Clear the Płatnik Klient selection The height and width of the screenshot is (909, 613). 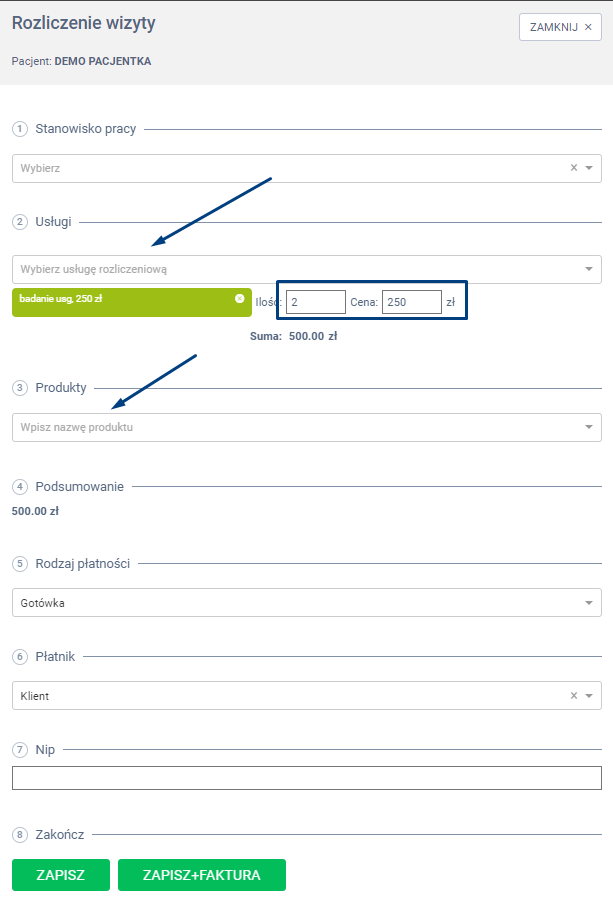(574, 696)
